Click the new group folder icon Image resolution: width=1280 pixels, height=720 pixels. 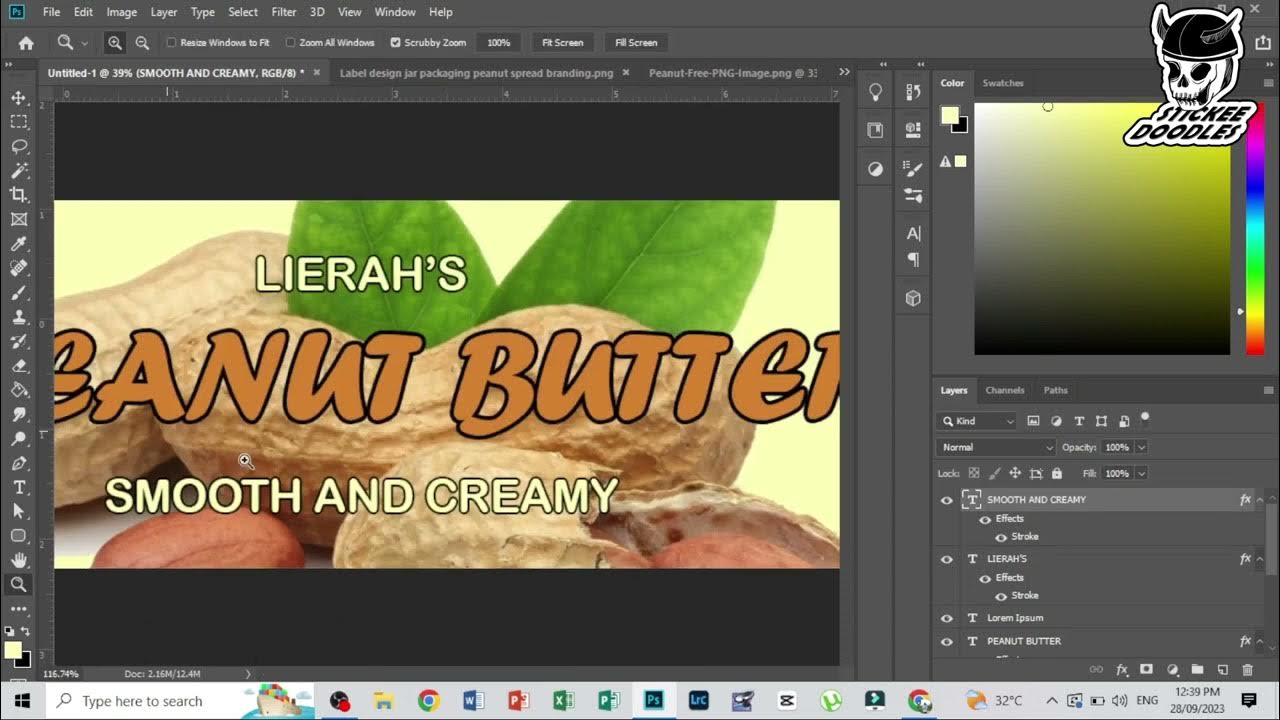point(1197,669)
